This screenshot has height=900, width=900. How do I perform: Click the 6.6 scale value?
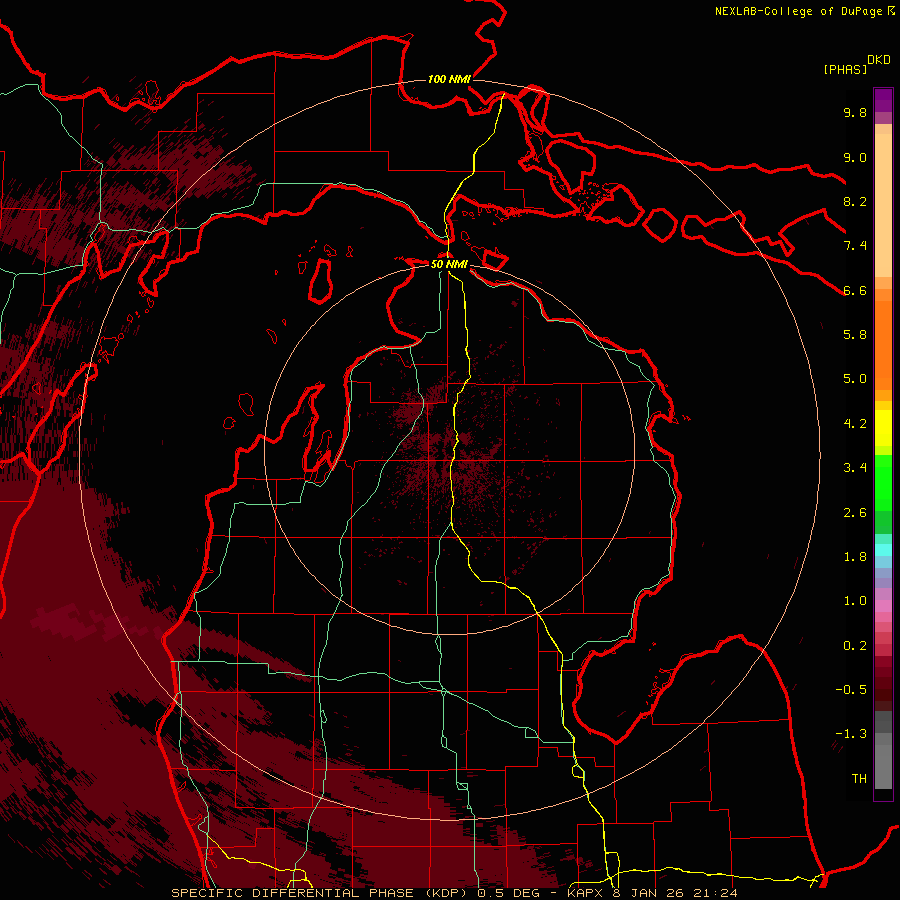855,290
